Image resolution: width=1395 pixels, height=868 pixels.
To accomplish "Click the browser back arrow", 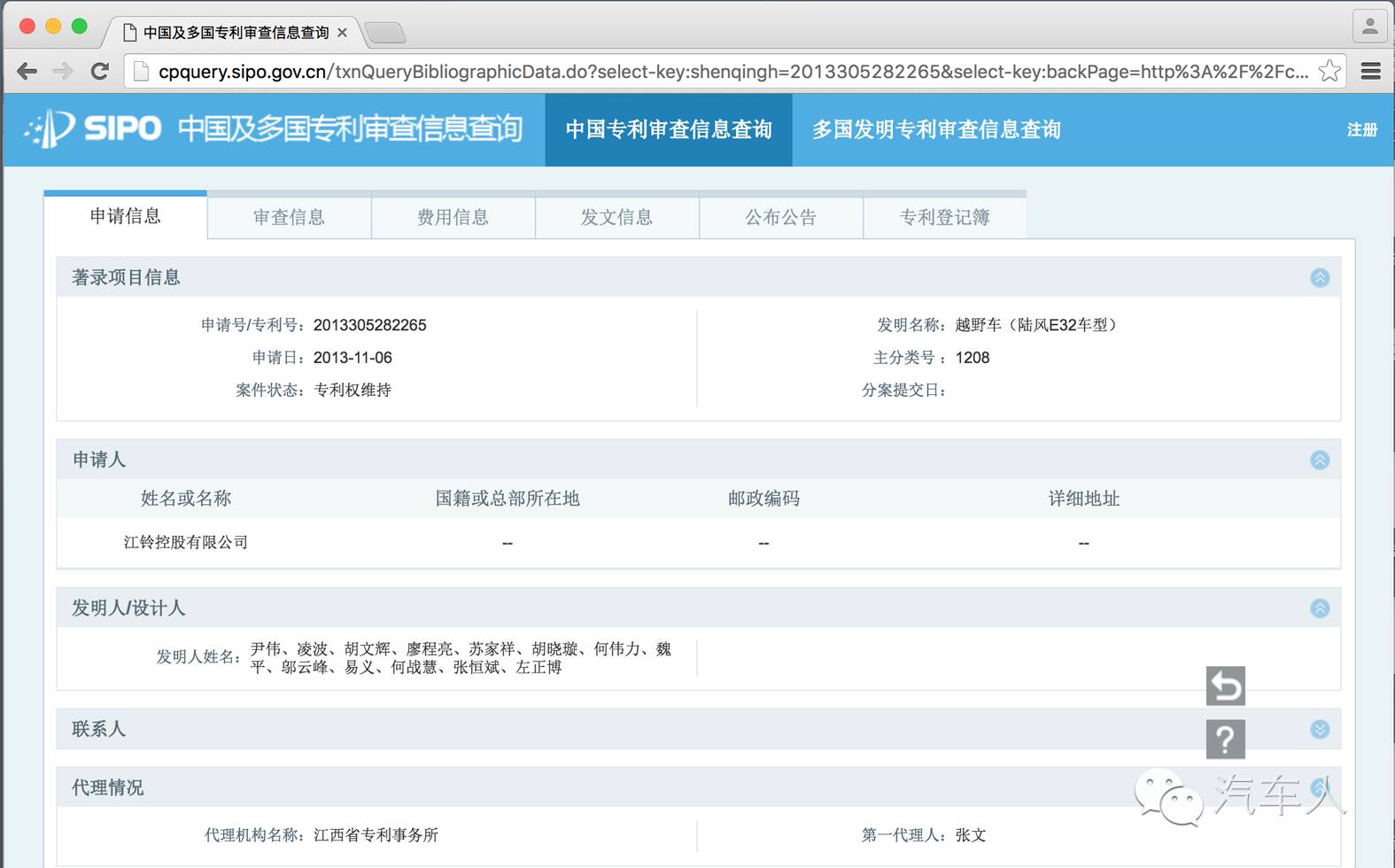I will (x=27, y=72).
